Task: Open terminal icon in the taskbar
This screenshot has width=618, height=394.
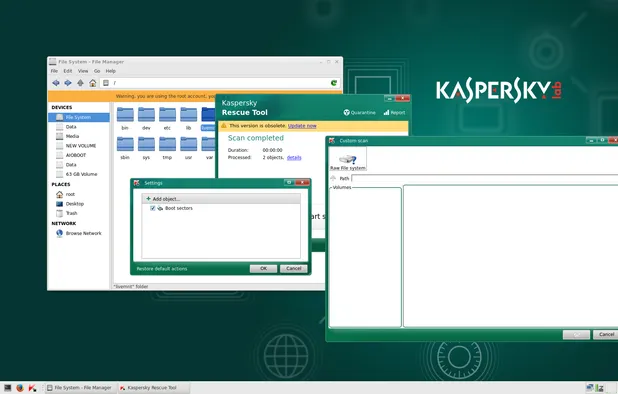Action: click(x=7, y=388)
